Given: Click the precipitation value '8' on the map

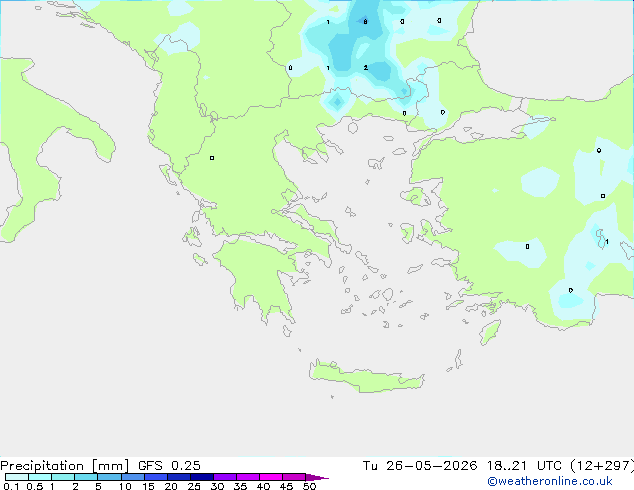Looking at the screenshot, I should coord(365,22).
